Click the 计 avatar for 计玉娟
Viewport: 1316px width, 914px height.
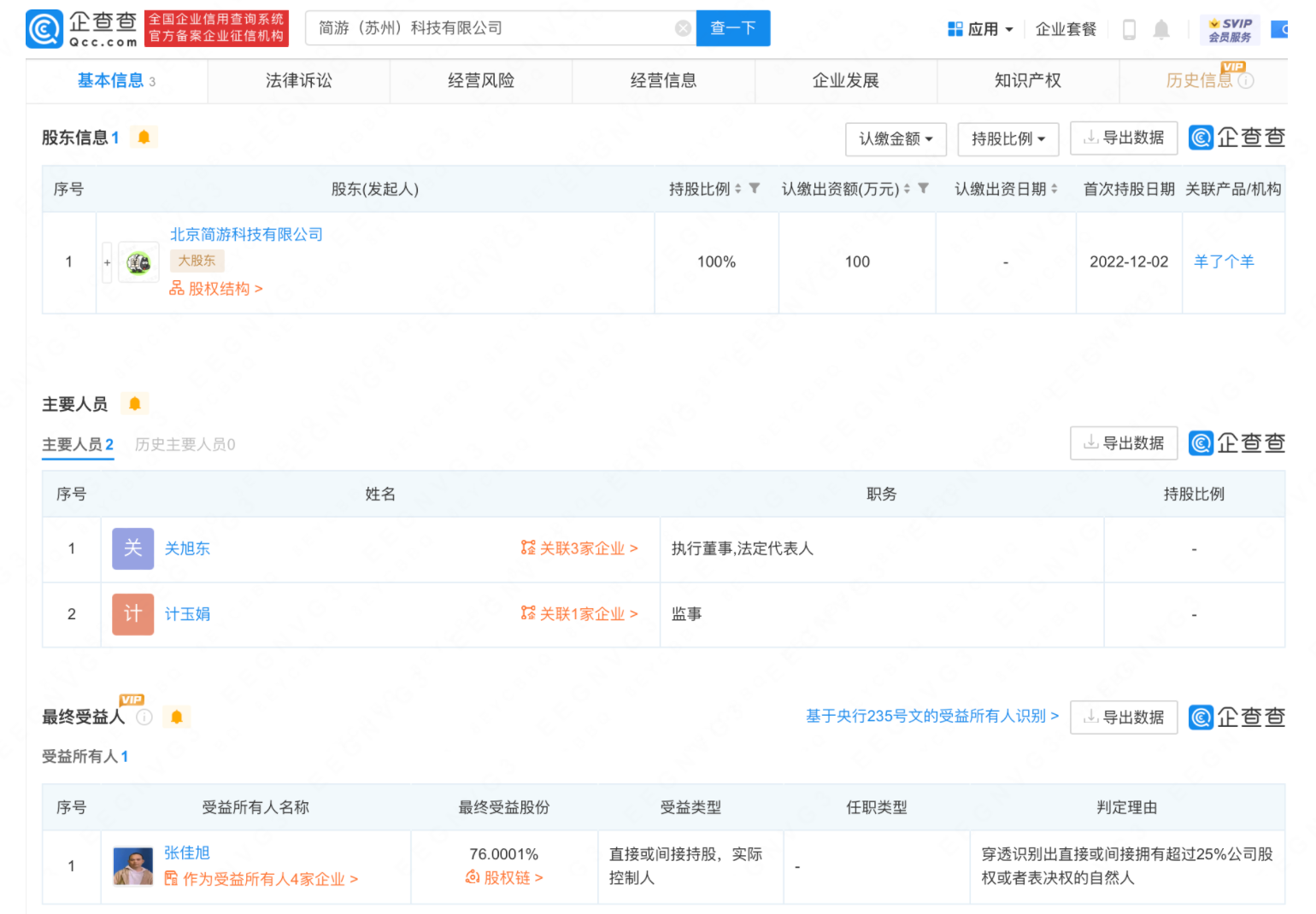click(132, 614)
